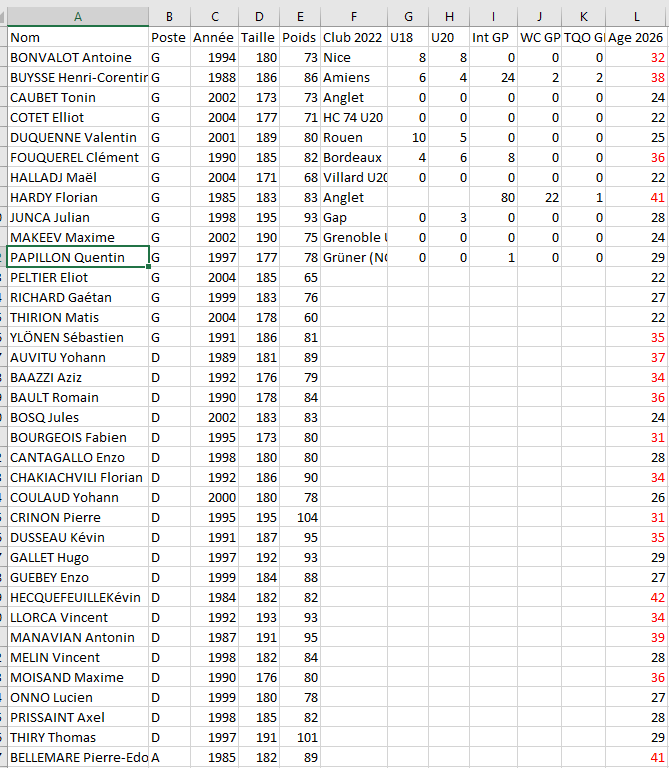This screenshot has width=669, height=768.
Task: Select cell 'JUNCA Julian'
Action: (x=78, y=217)
